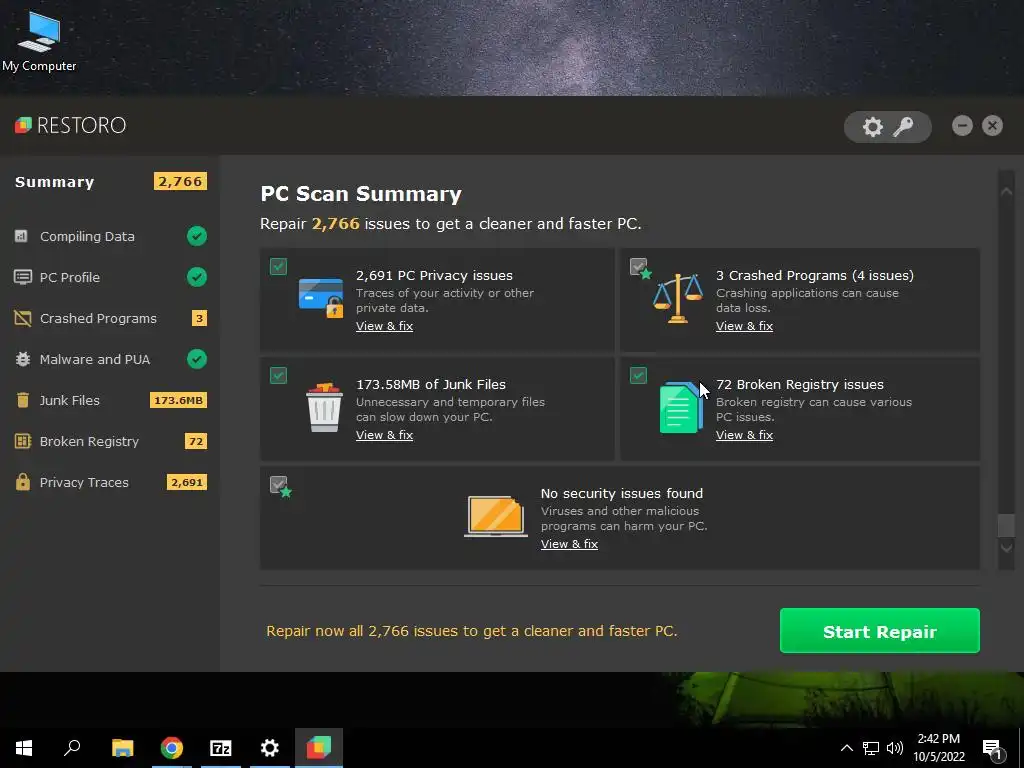
Task: Click View & fix under PC Privacy issues
Action: 384,326
